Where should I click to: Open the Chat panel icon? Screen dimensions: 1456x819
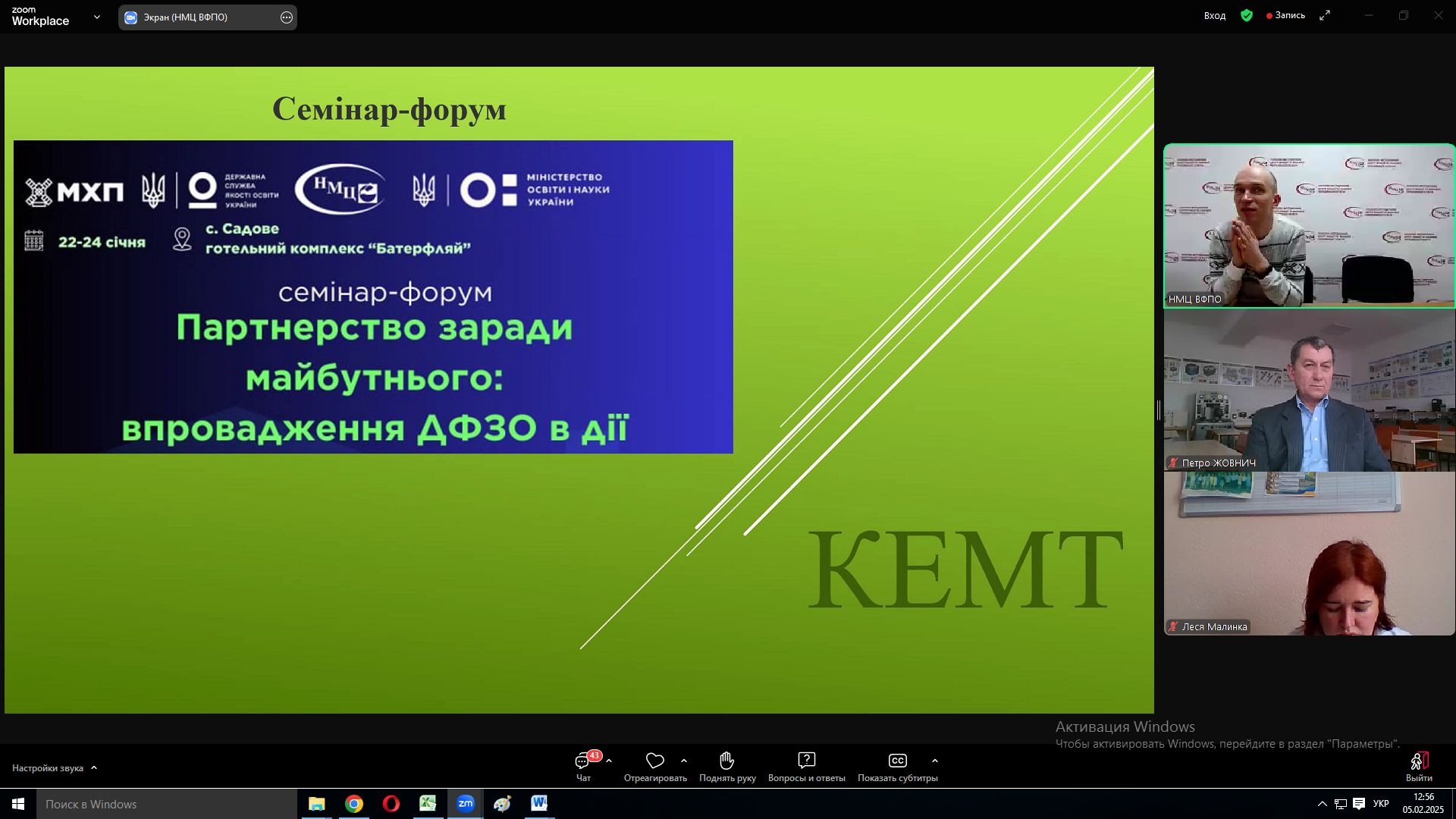[582, 761]
